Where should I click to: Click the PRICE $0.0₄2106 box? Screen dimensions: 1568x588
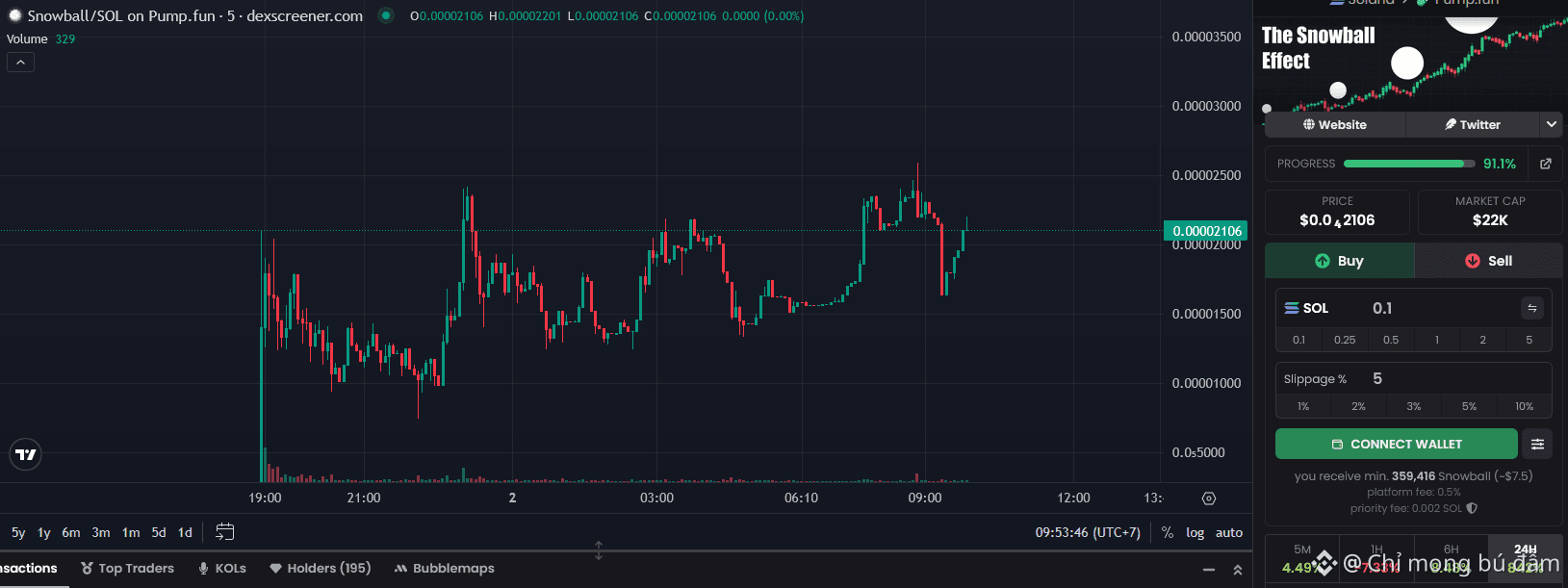(x=1337, y=212)
